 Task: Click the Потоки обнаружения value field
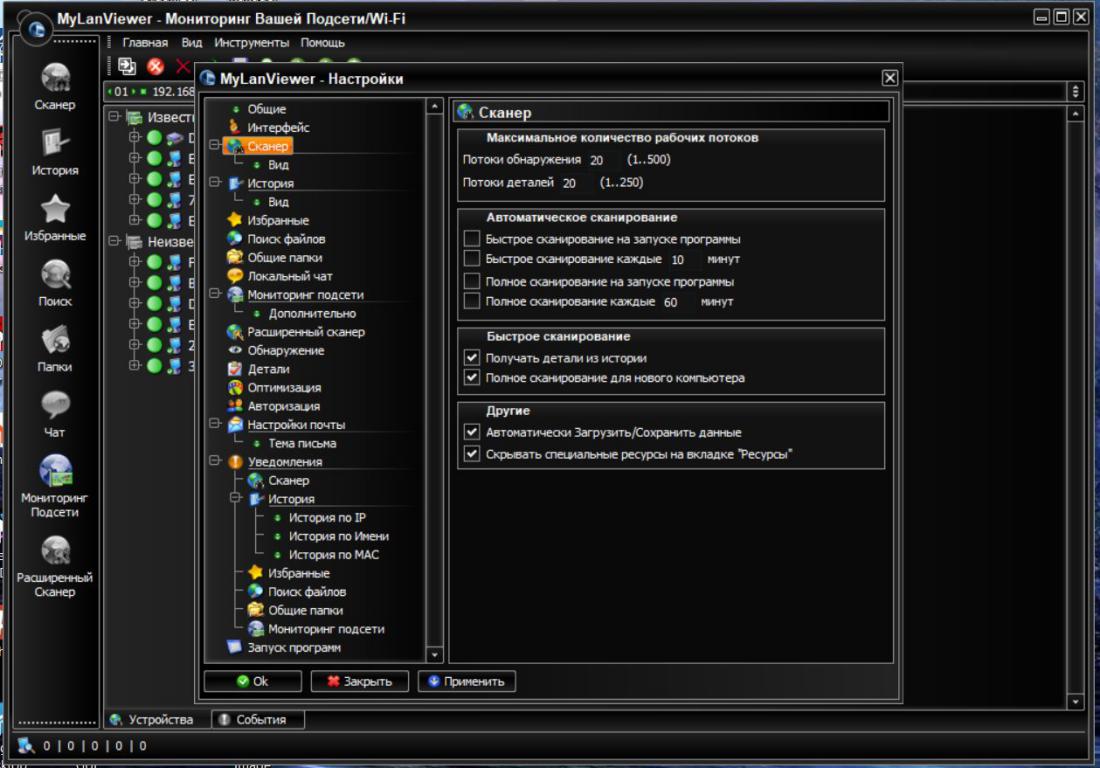pyautogui.click(x=598, y=160)
